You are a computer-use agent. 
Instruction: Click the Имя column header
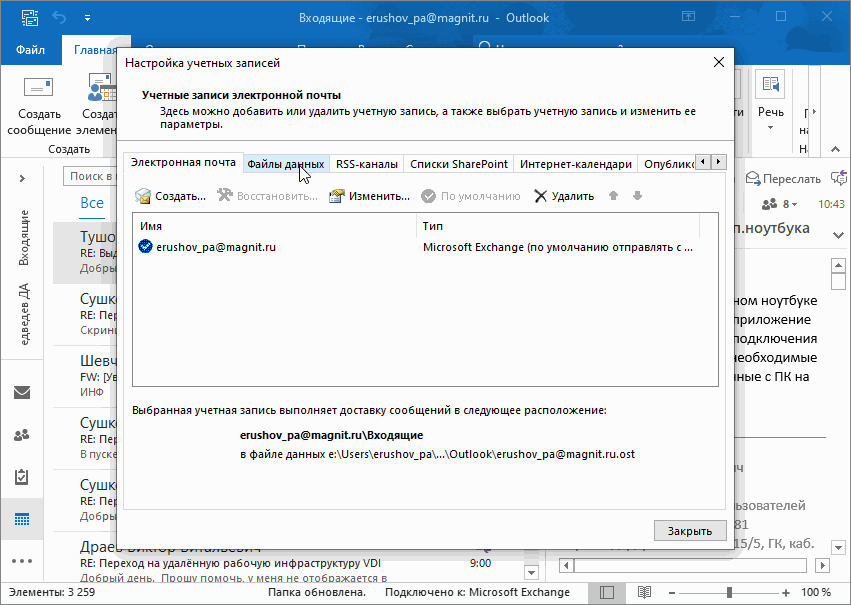(x=275, y=226)
